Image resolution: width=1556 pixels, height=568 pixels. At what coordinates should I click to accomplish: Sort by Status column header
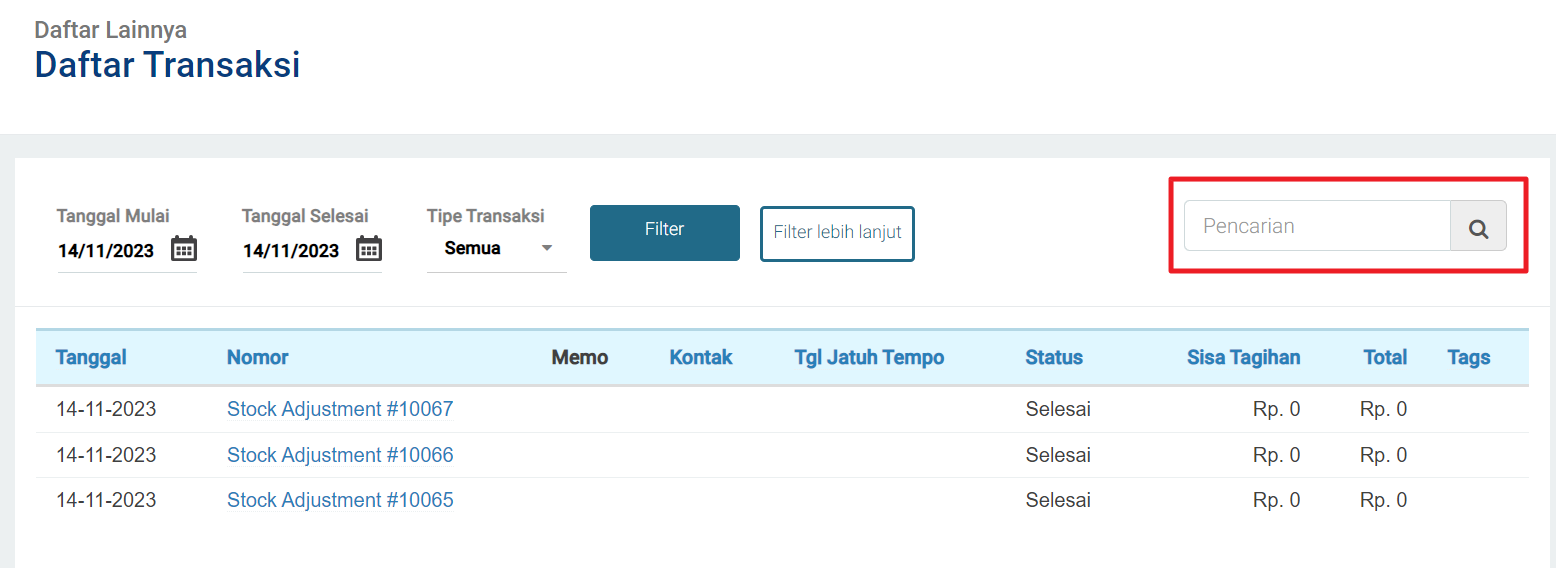pos(1054,357)
